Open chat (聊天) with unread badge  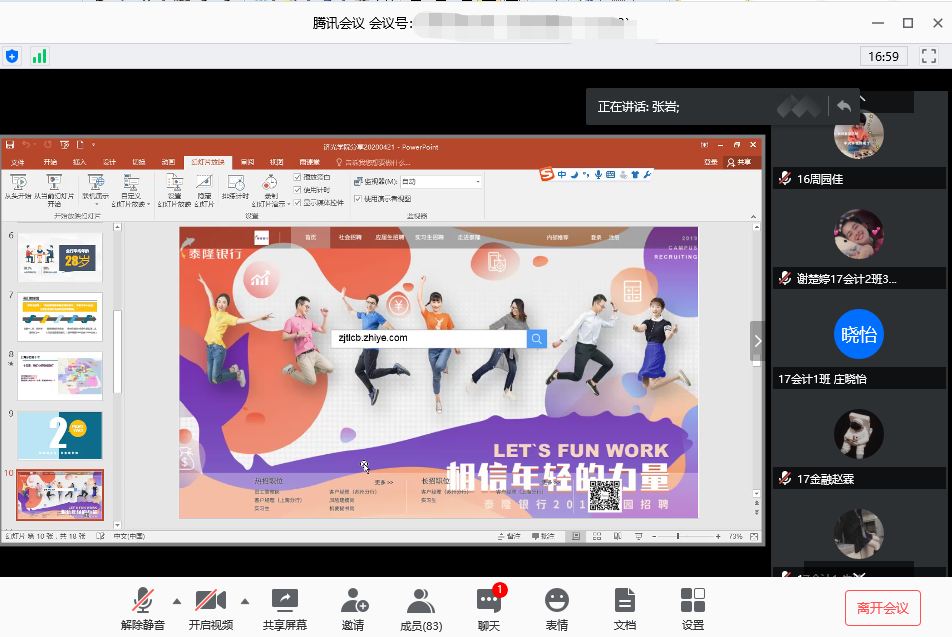click(x=489, y=609)
